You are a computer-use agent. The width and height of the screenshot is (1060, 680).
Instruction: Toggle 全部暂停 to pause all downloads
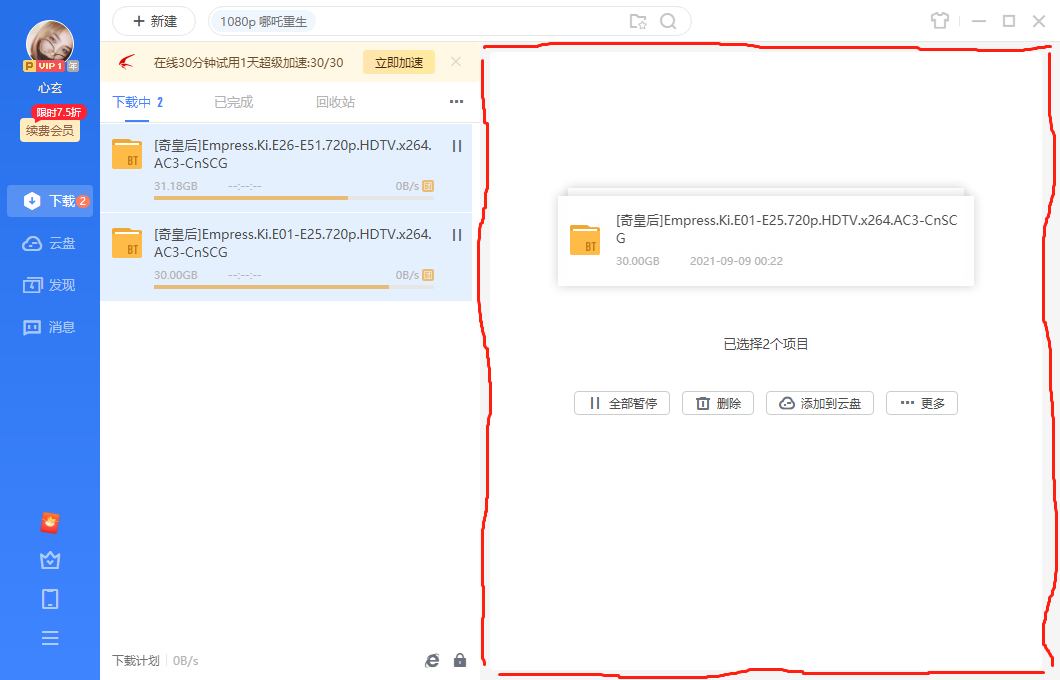621,403
